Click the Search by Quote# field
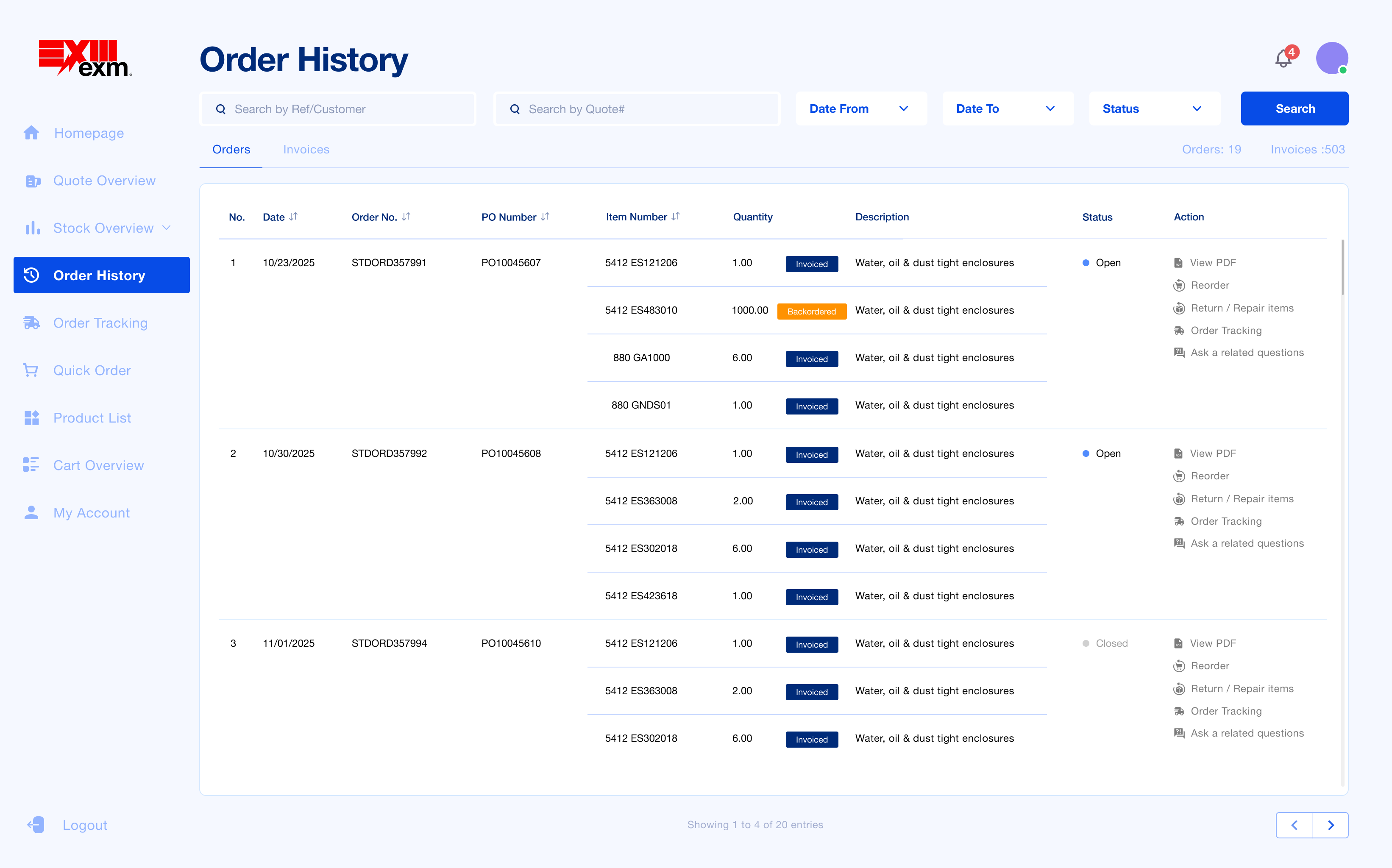This screenshot has height=868, width=1392. 637,109
